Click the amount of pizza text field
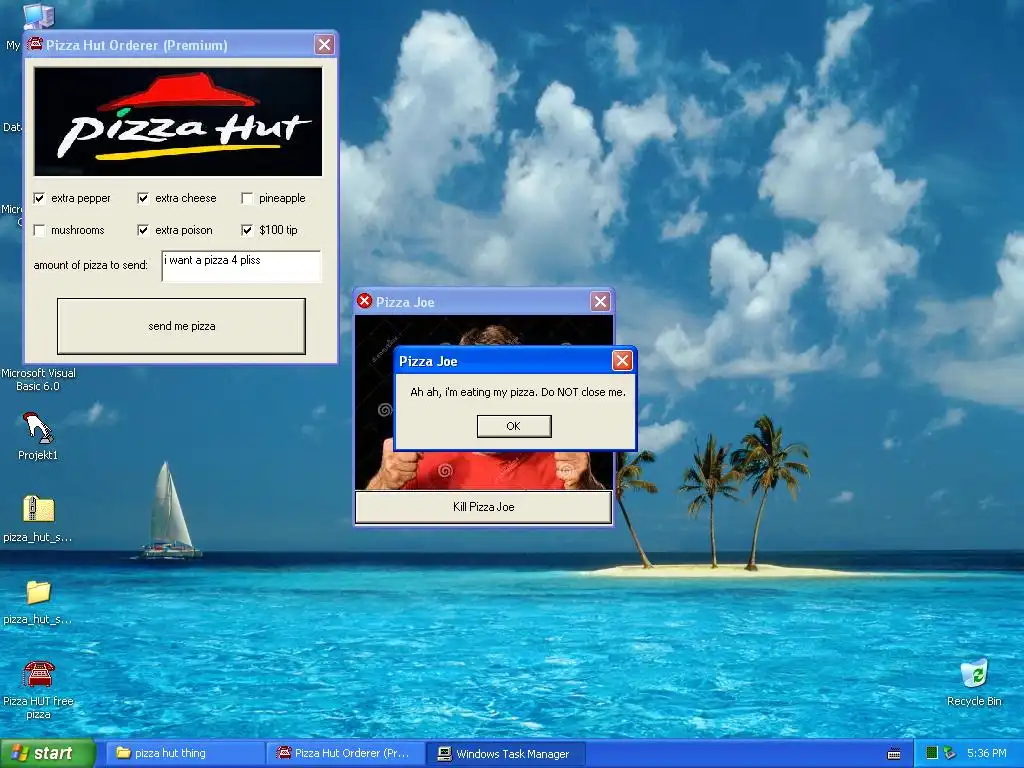 click(241, 266)
